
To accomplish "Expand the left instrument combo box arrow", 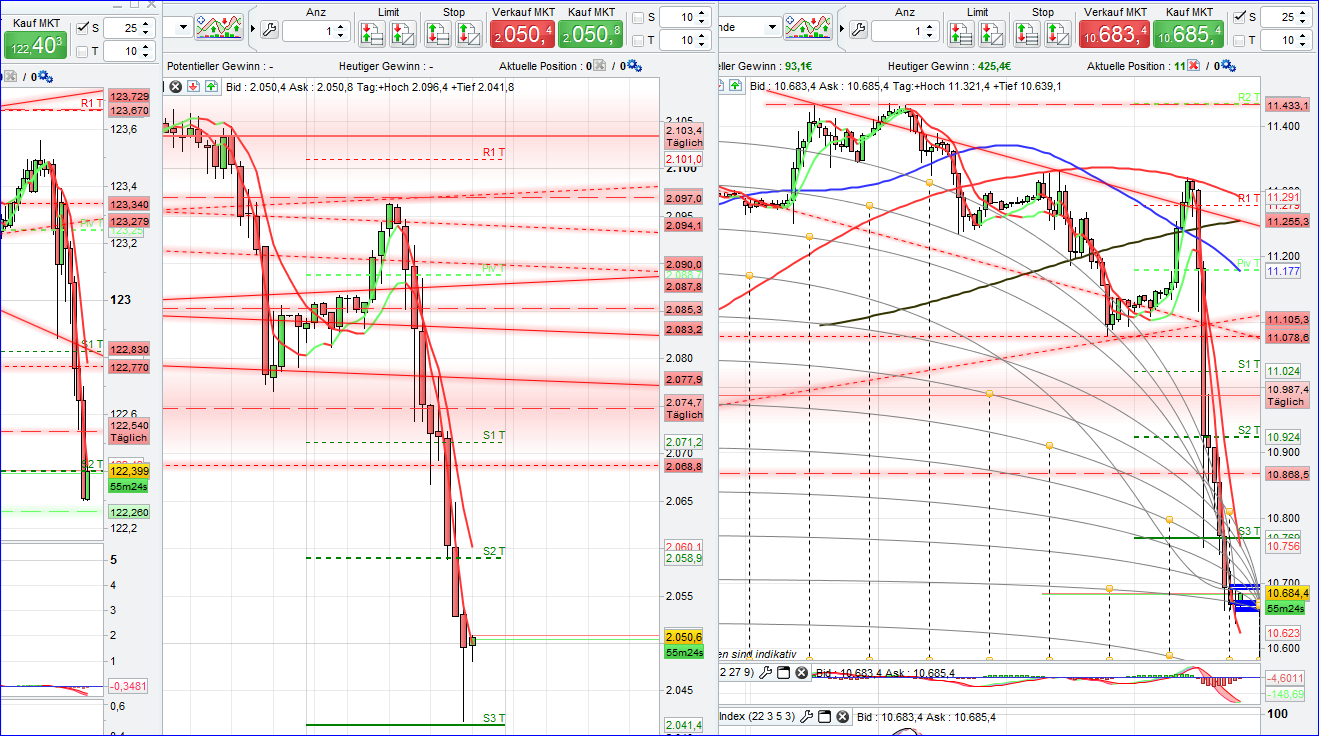I will (x=181, y=25).
